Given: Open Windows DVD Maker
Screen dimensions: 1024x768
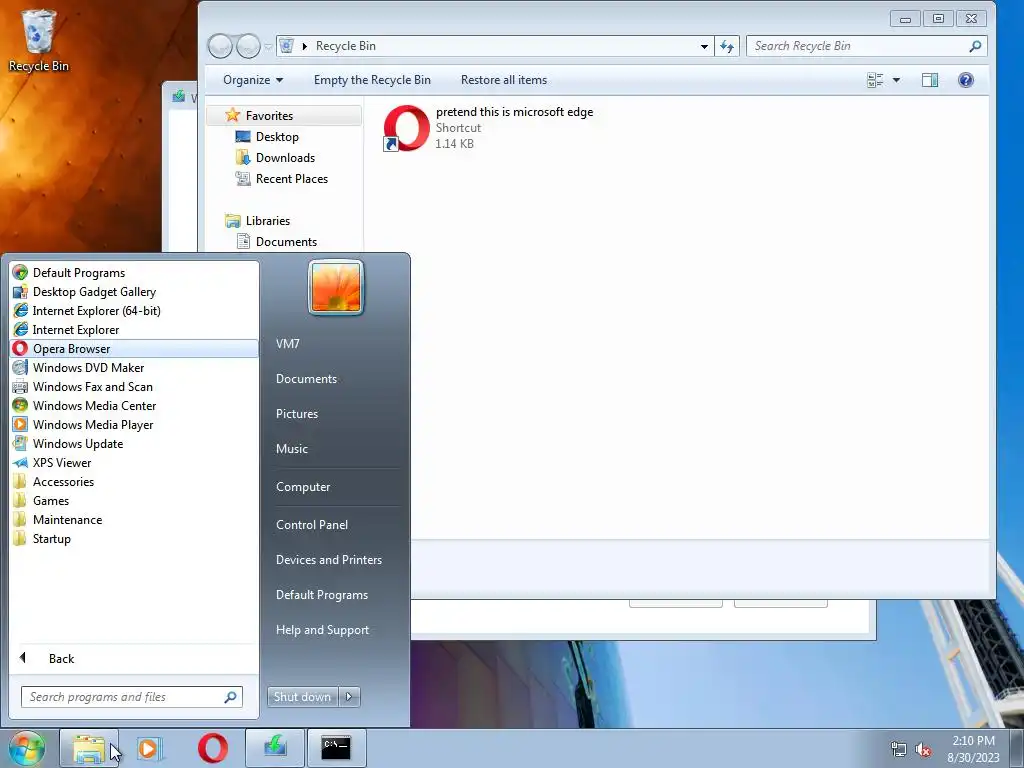Looking at the screenshot, I should click(134, 367).
